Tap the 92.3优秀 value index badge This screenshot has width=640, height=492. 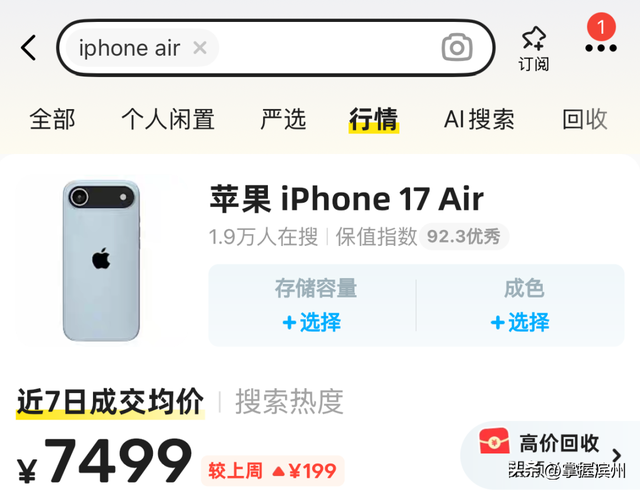click(x=464, y=236)
